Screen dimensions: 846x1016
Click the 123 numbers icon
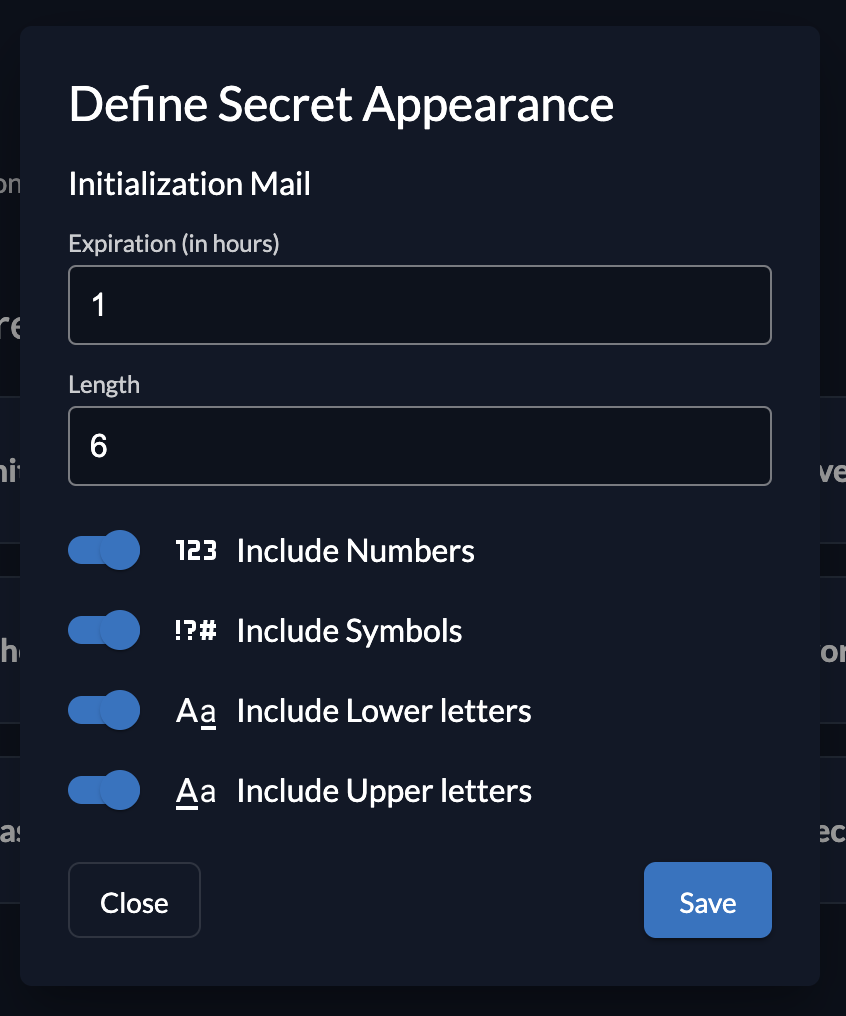(196, 551)
